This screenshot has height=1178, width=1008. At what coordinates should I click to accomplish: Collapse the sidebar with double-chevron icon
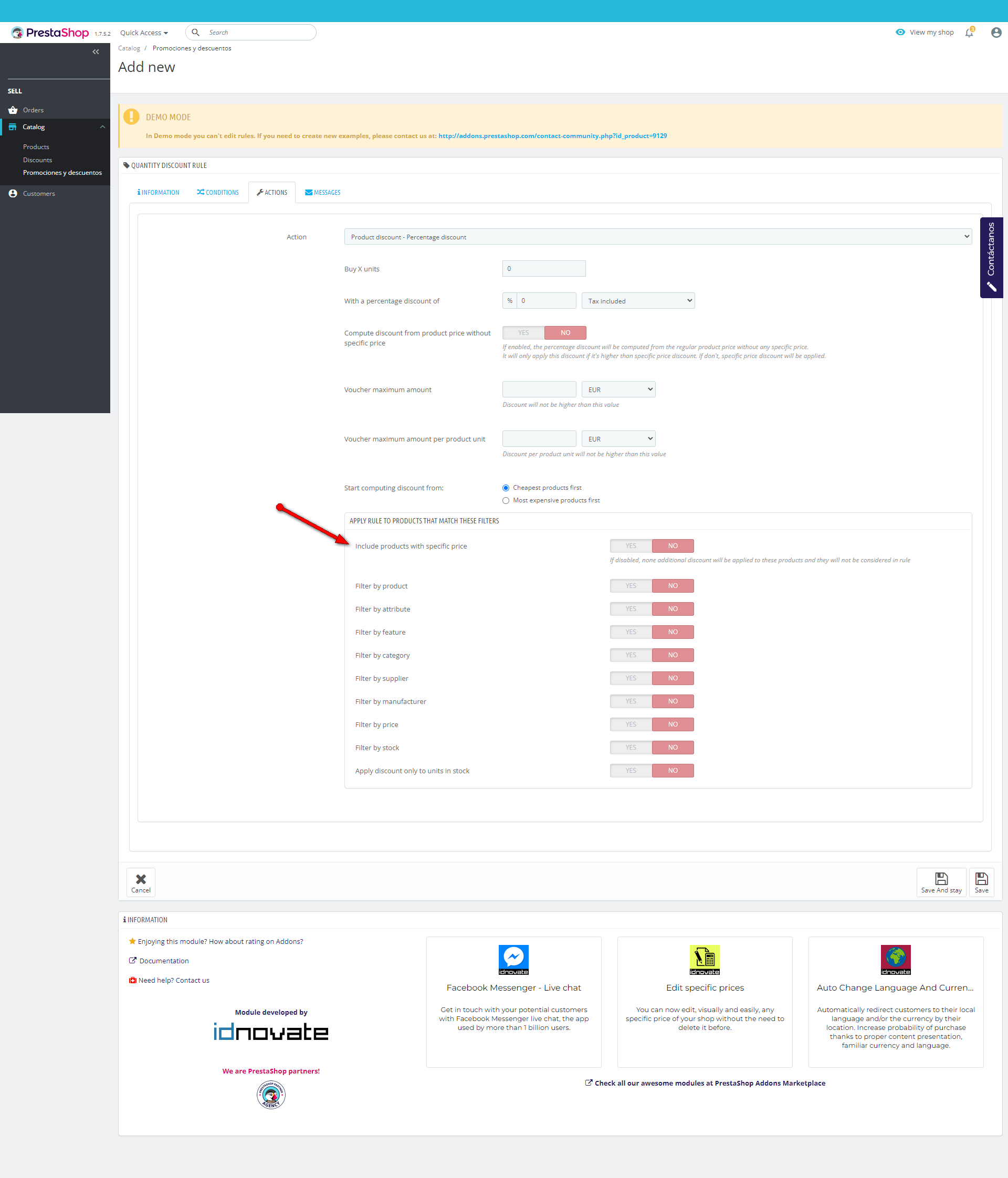pyautogui.click(x=96, y=52)
